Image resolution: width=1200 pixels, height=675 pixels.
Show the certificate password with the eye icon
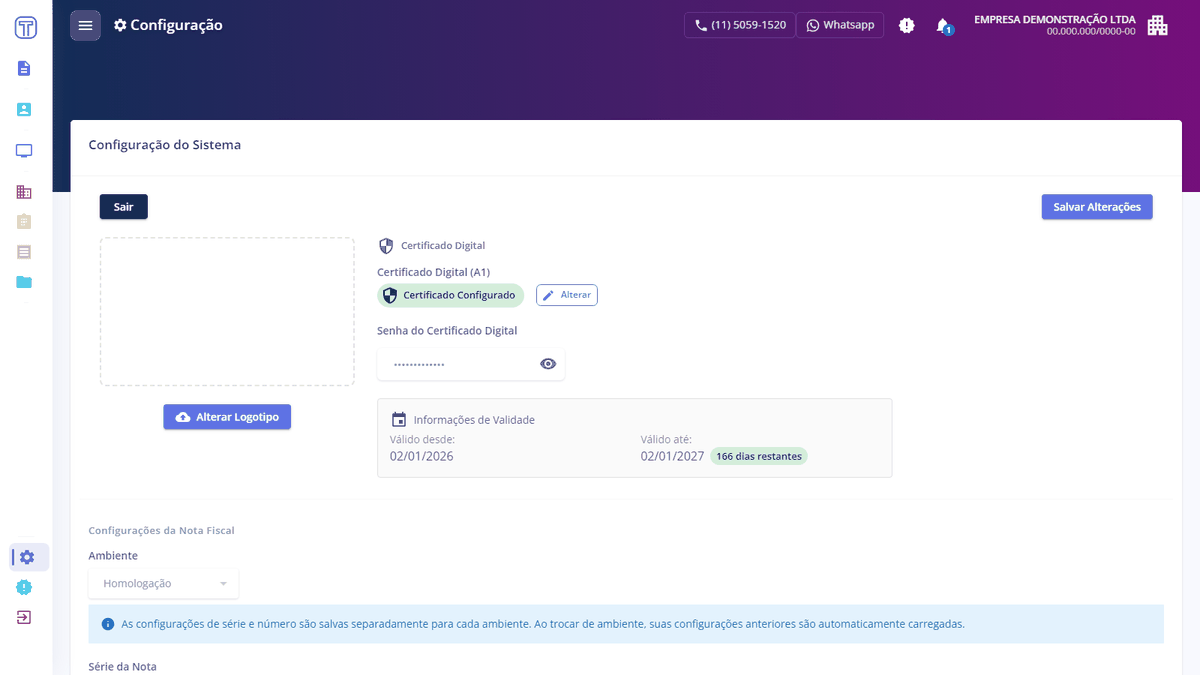point(548,364)
